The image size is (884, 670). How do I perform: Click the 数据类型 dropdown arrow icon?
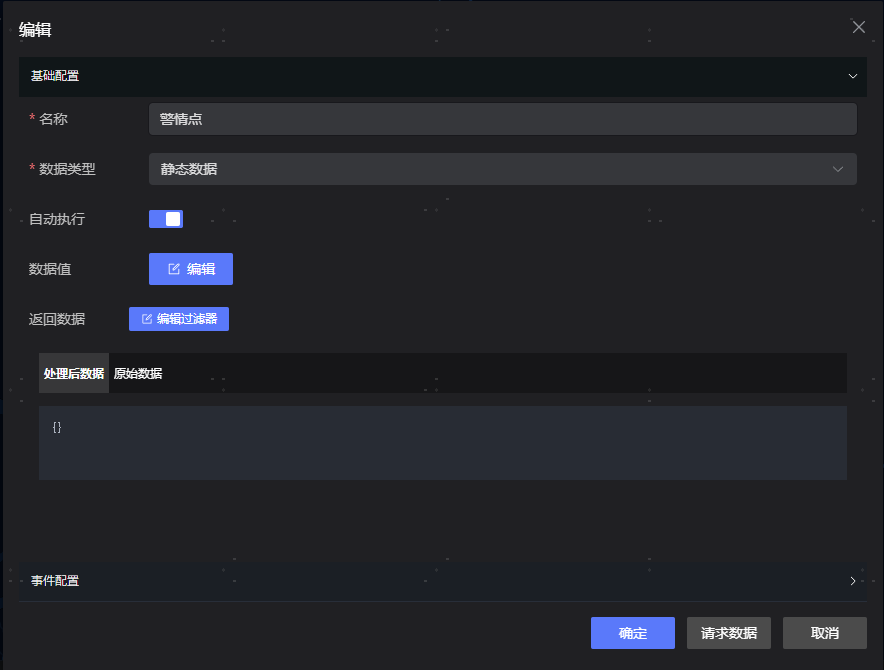click(838, 169)
